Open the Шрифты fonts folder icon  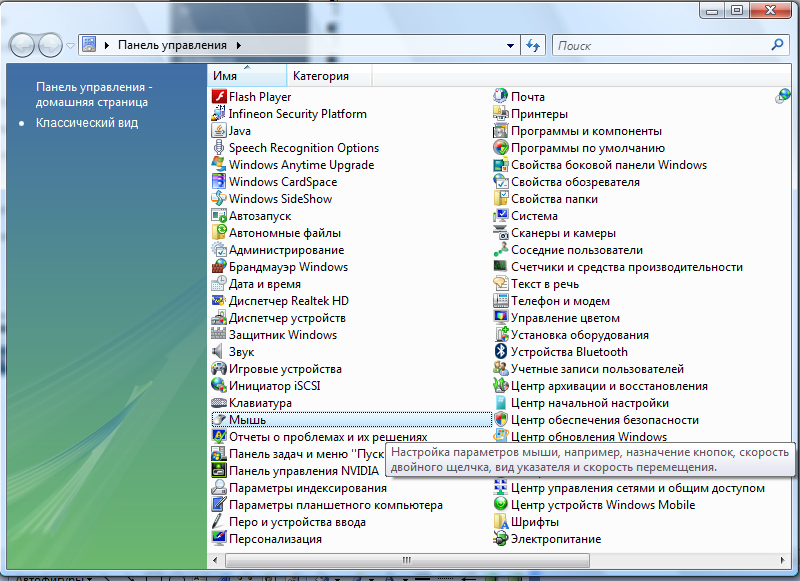click(x=501, y=522)
